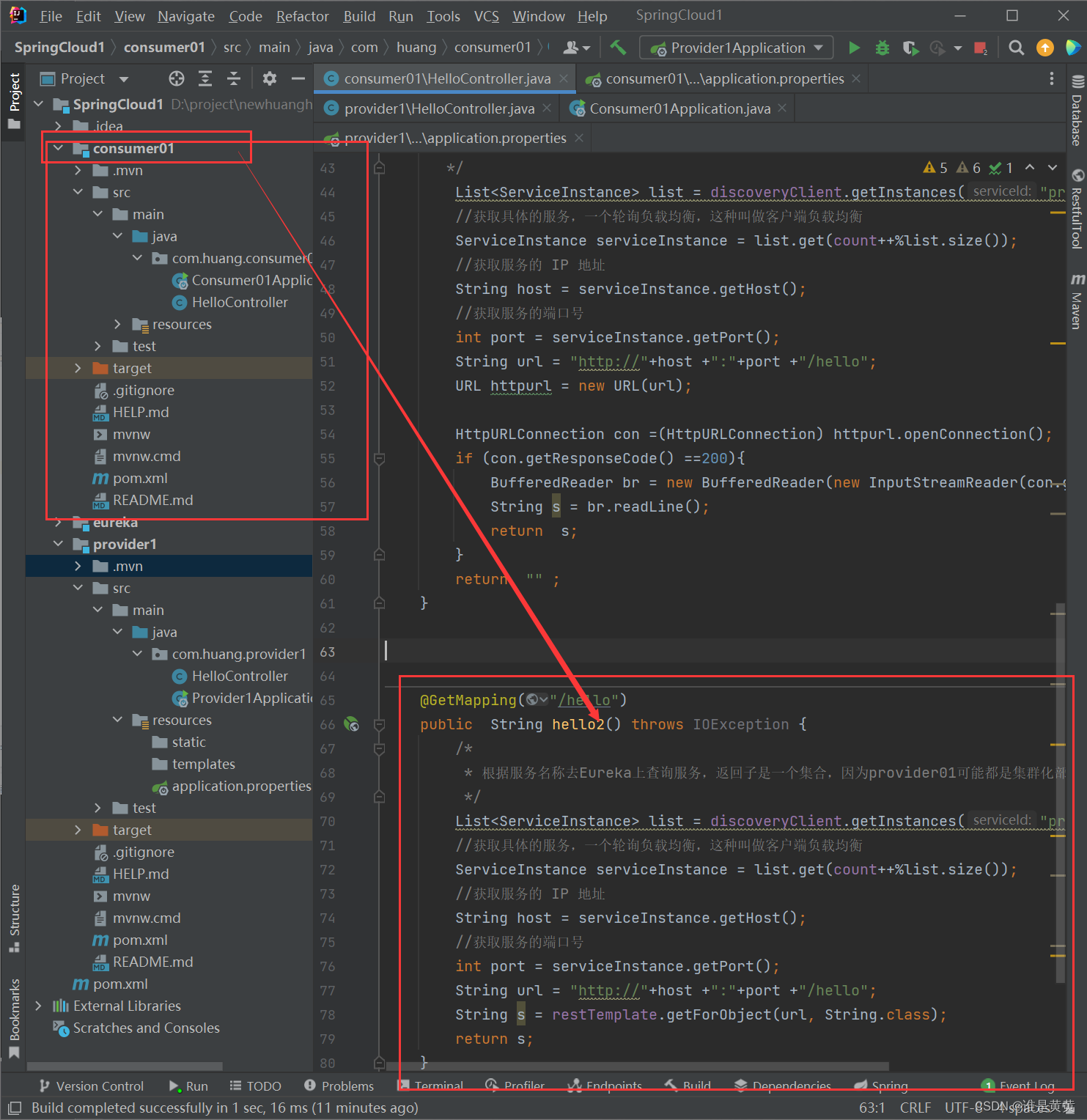Screen dimensions: 1087x1120
Task: Click the IDE update orange arrow icon
Action: click(x=1045, y=48)
